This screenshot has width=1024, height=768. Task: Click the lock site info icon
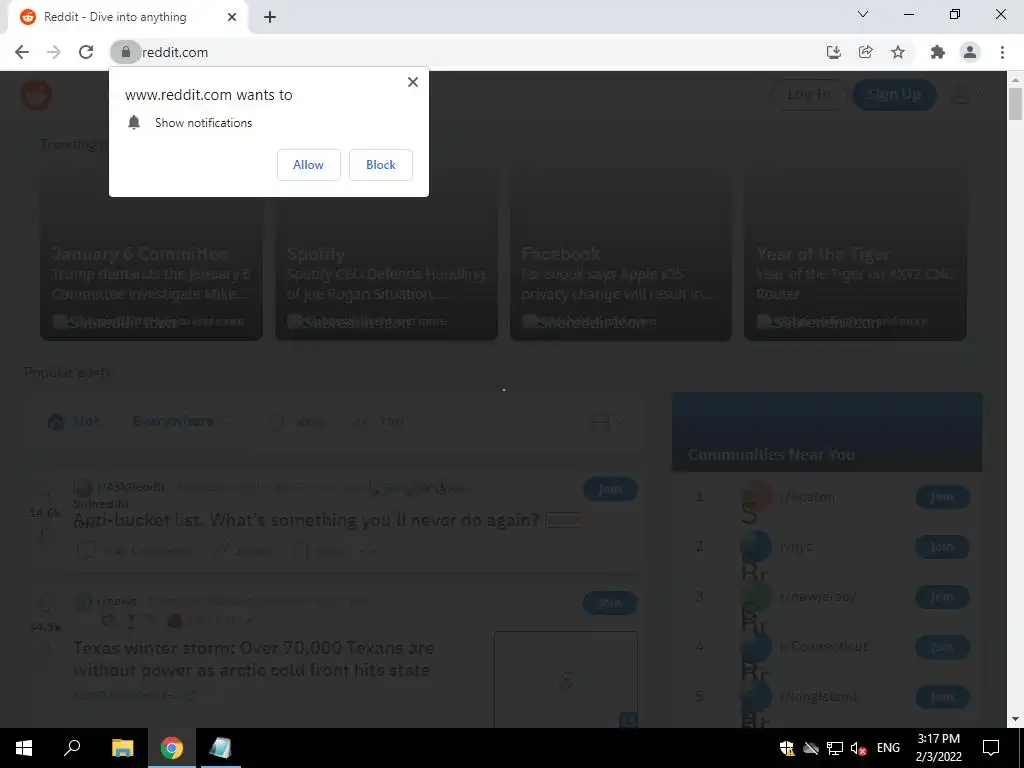(125, 52)
